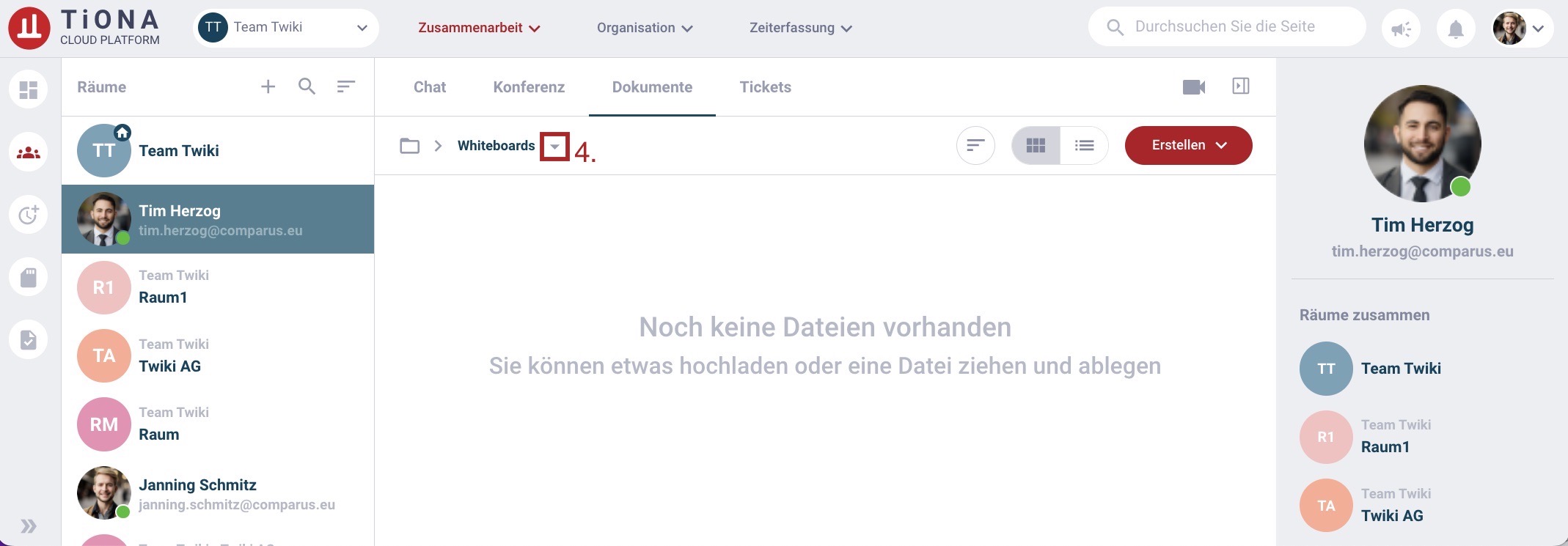Open the Erstellen dropdown button
Screen dimensions: 1568x546
[x=1188, y=145]
